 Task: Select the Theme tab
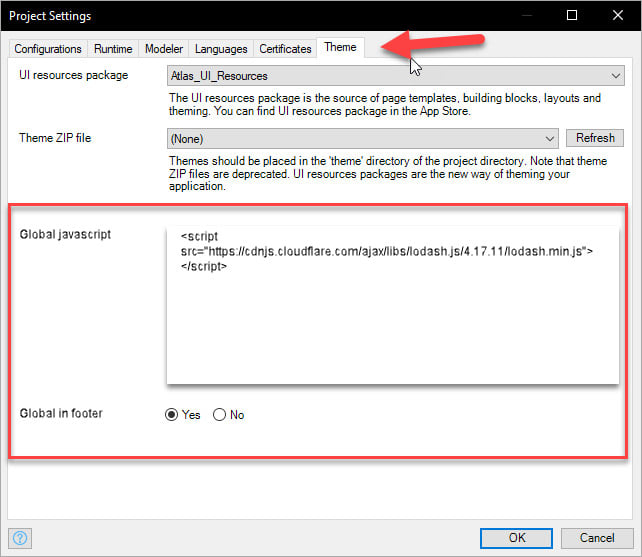pos(340,48)
